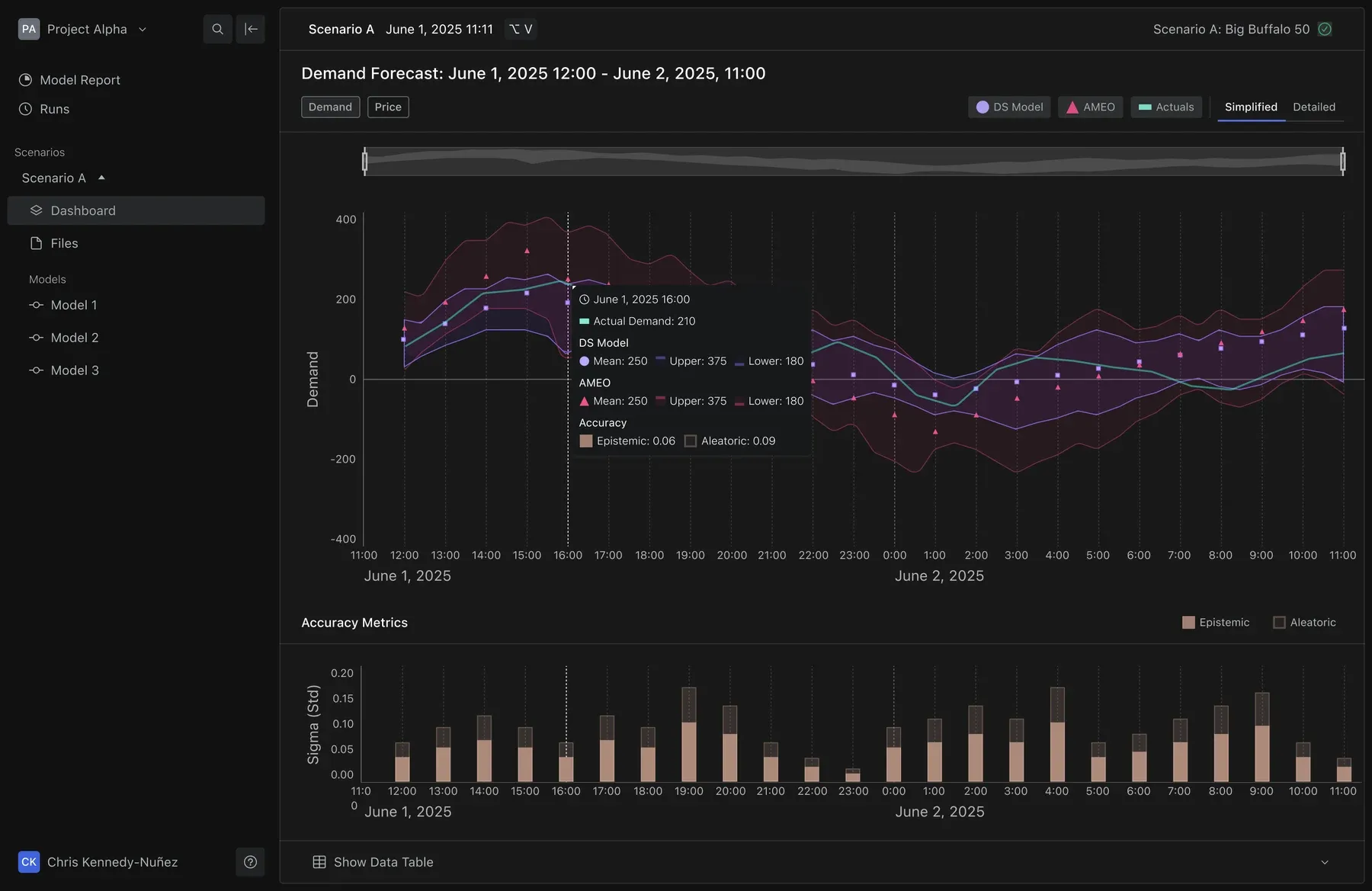Open help via the question-mark icon
The image size is (1372, 891).
250,862
